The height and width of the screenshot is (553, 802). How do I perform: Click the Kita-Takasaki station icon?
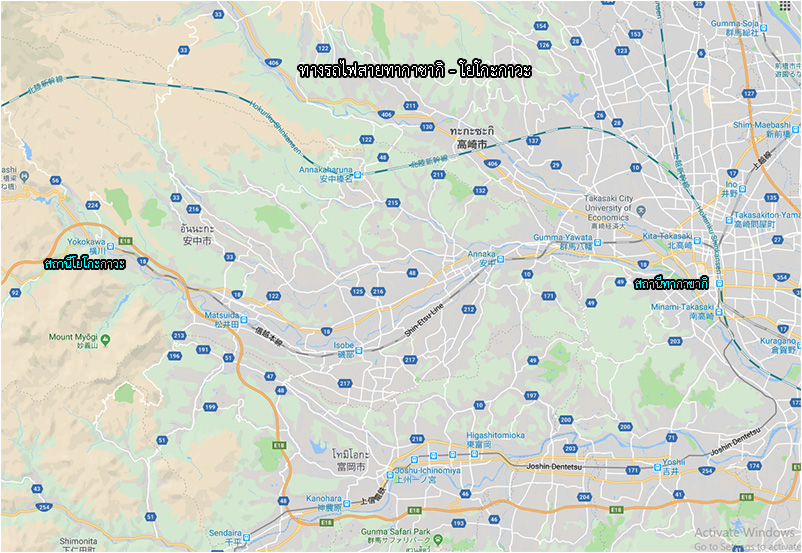pos(697,240)
